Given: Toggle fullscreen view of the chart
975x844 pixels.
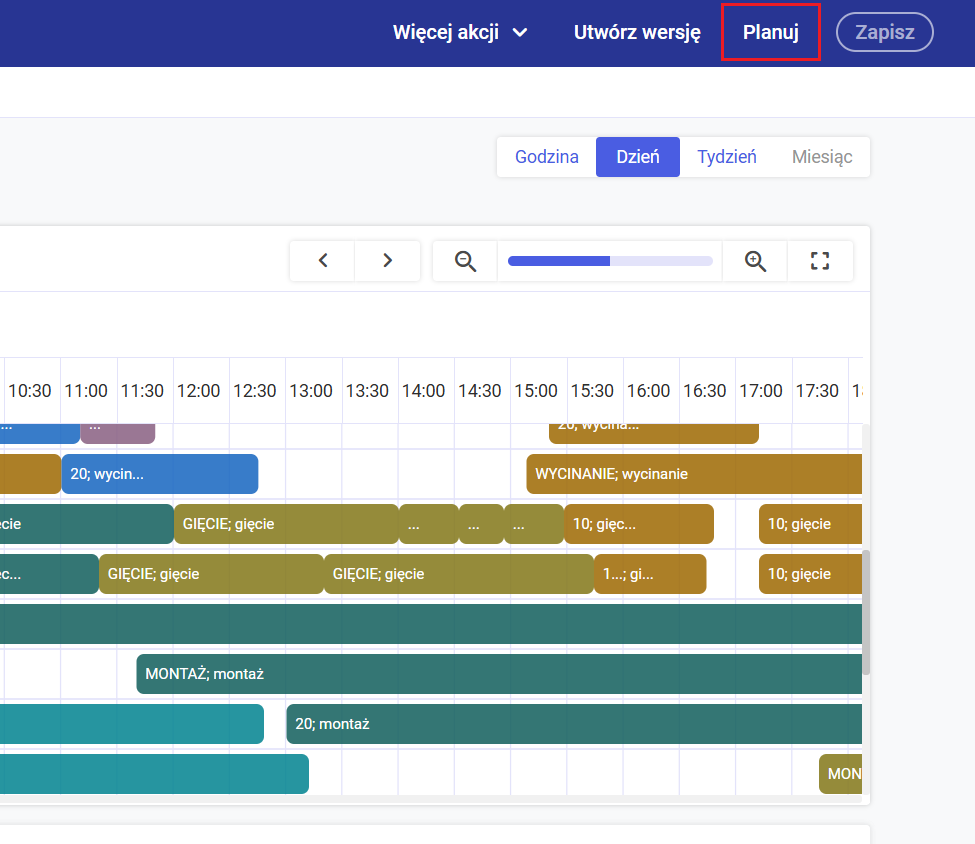Looking at the screenshot, I should pyautogui.click(x=820, y=261).
